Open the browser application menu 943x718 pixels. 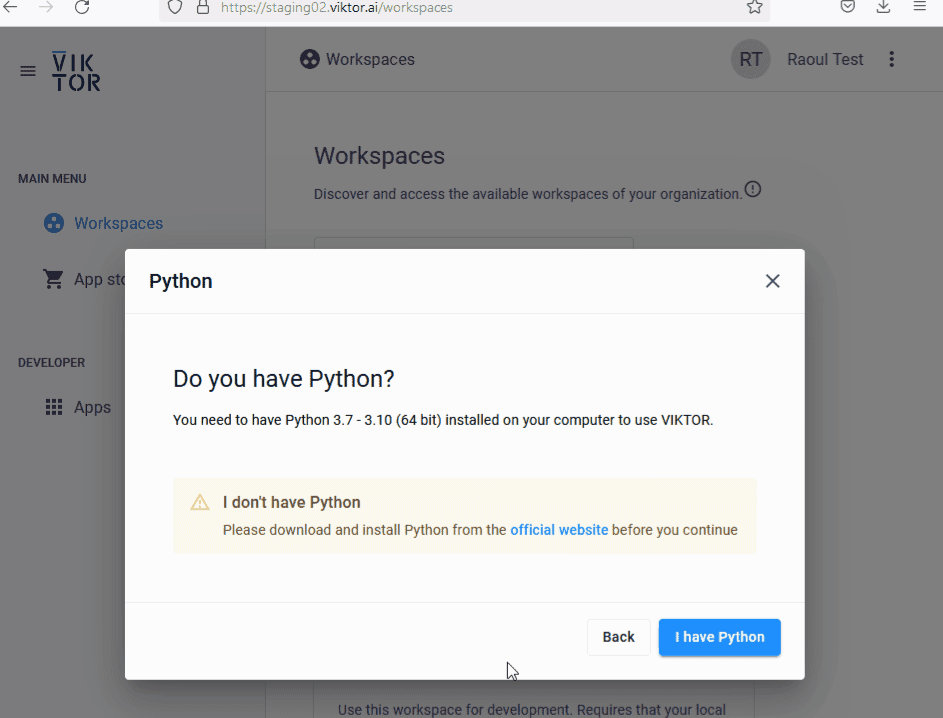(x=920, y=7)
